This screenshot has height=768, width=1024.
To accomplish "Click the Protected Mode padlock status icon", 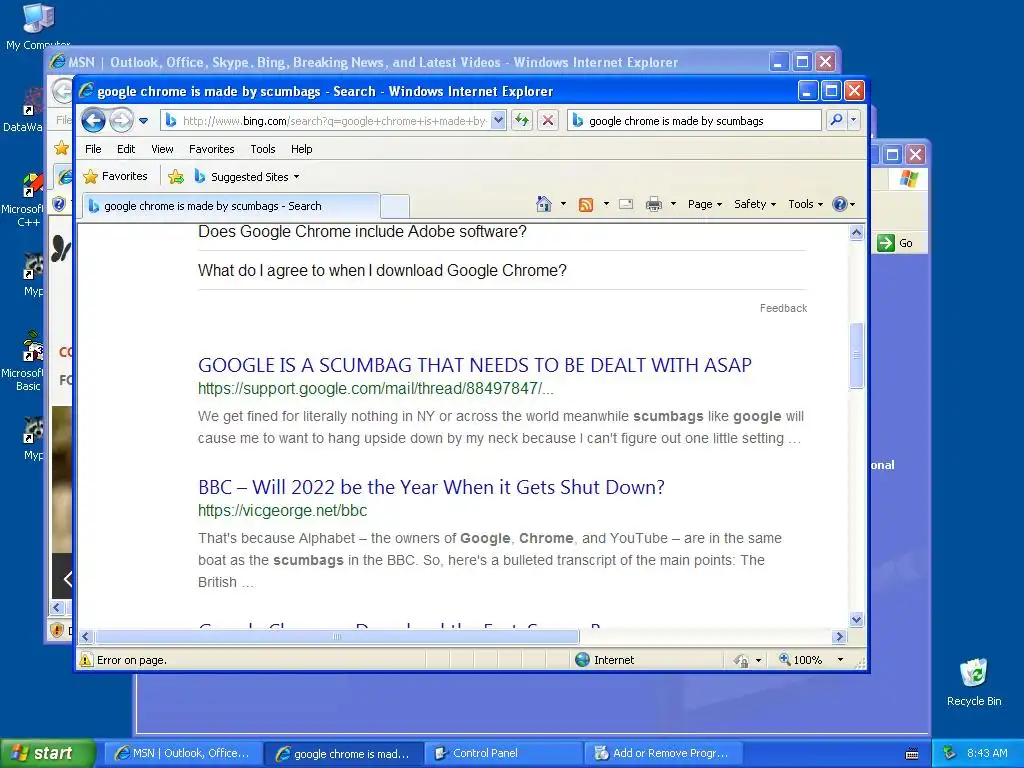I will 741,660.
